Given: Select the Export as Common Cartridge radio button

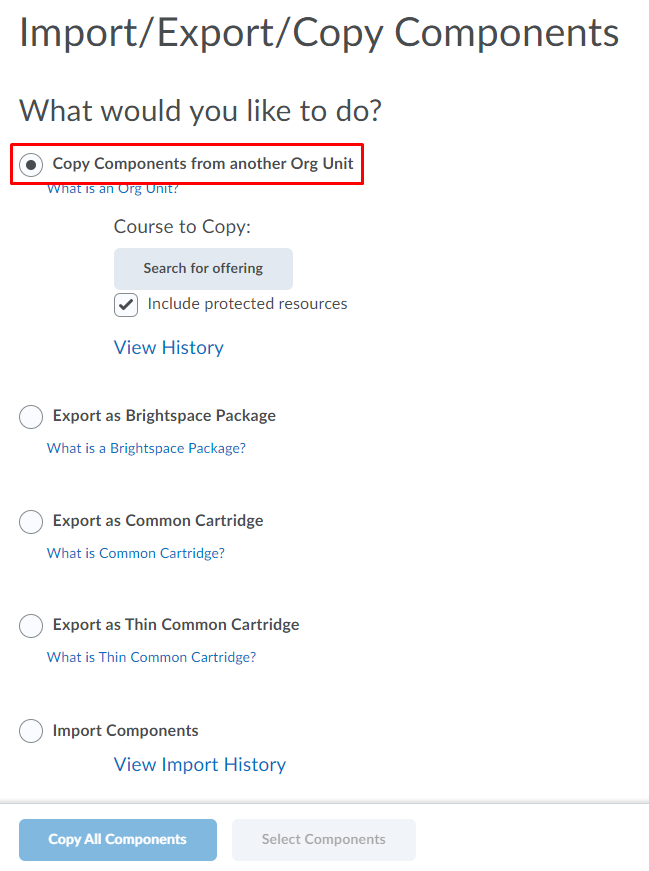Looking at the screenshot, I should coord(31,522).
